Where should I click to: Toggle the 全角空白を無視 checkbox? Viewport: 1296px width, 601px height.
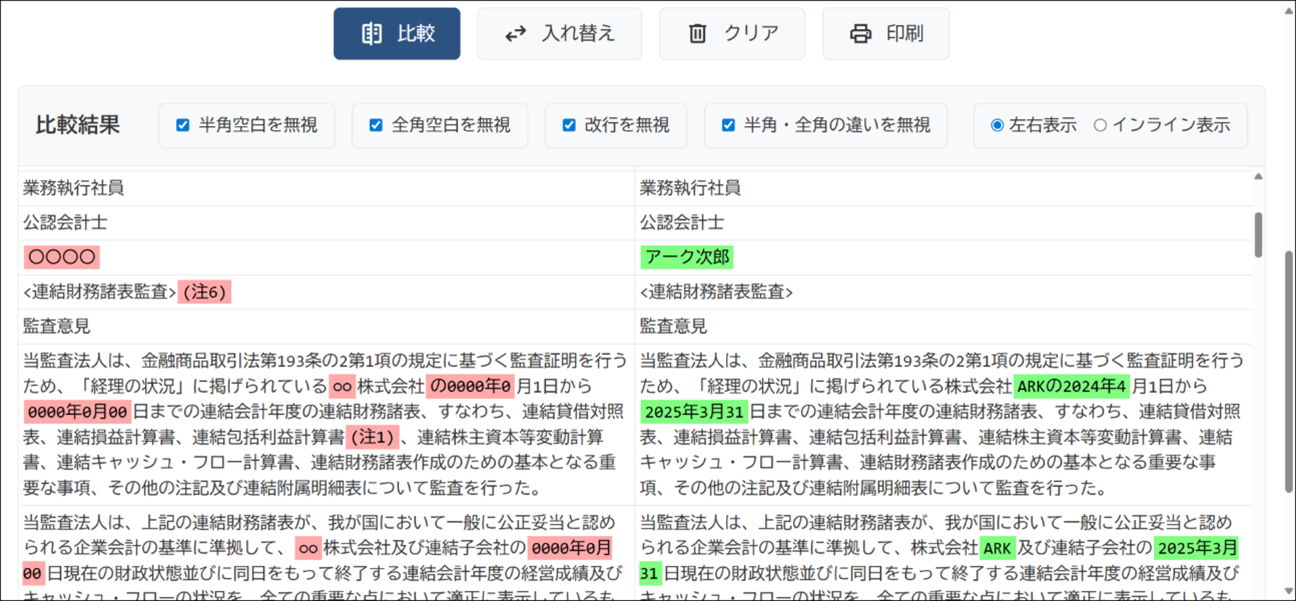376,125
